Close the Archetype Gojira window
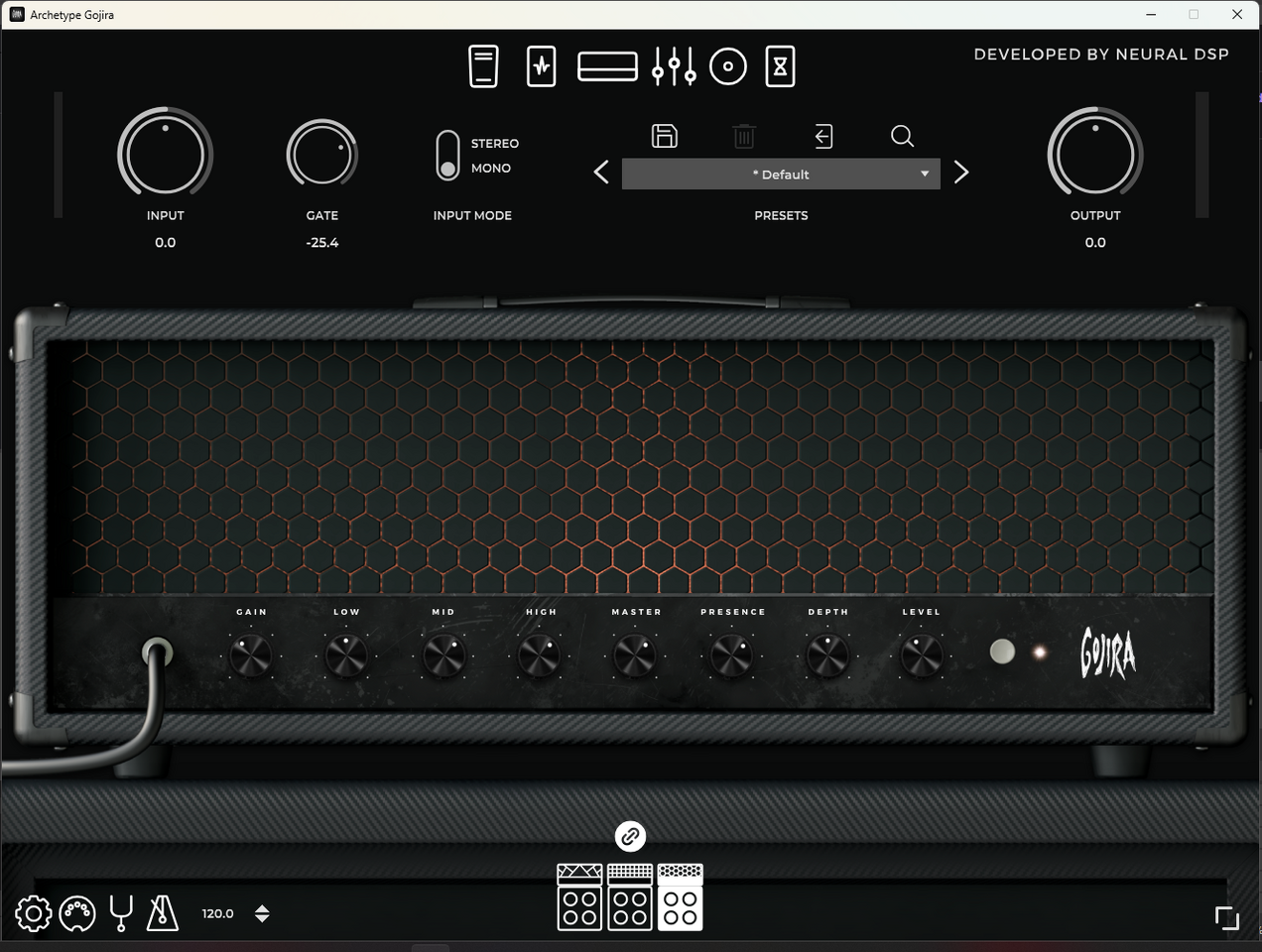 click(1237, 14)
